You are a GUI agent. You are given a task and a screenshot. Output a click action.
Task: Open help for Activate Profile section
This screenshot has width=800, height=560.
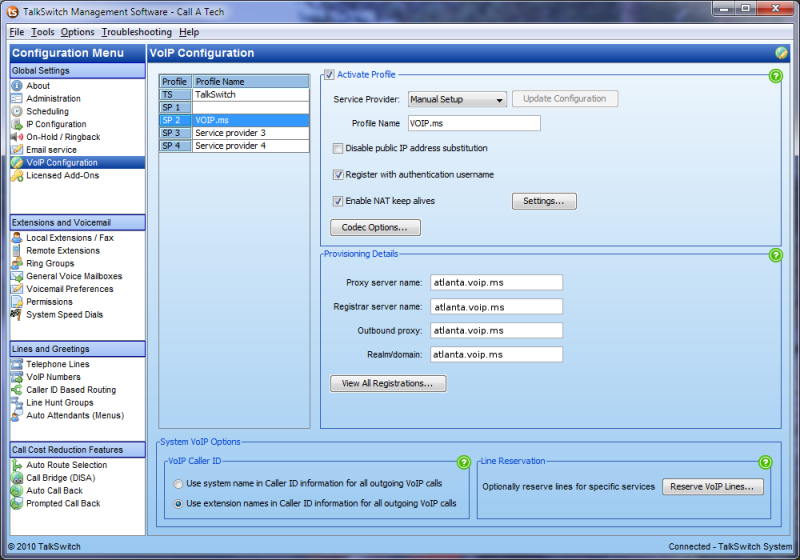tap(776, 76)
